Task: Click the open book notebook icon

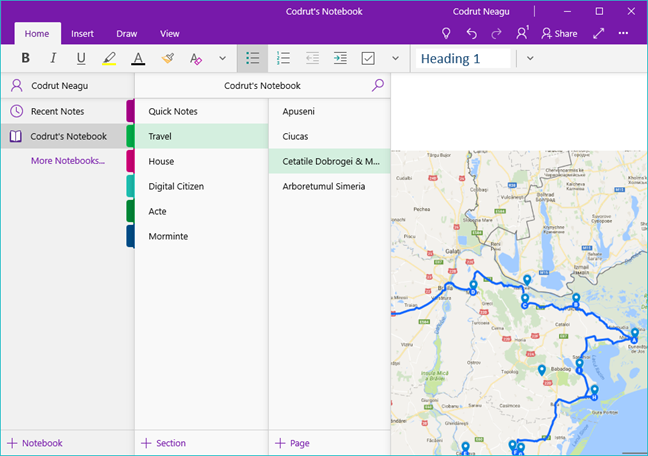Action: pos(16,136)
